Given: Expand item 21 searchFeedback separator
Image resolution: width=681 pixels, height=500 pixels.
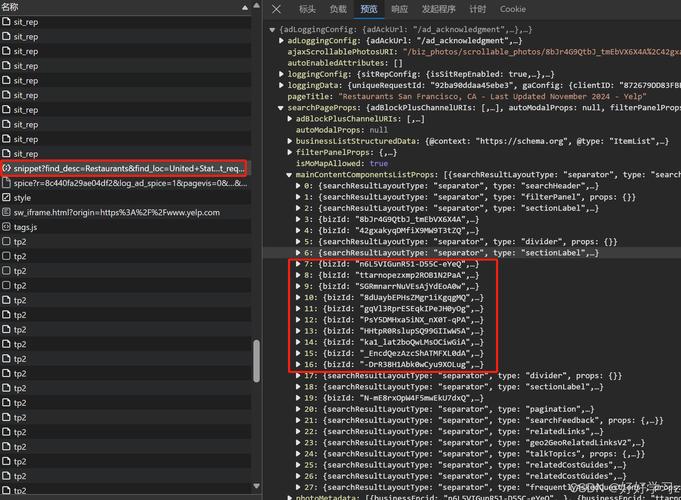Looking at the screenshot, I should click(298, 420).
